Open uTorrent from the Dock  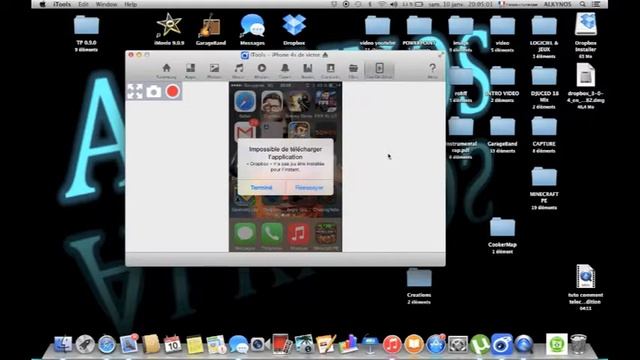click(x=480, y=344)
